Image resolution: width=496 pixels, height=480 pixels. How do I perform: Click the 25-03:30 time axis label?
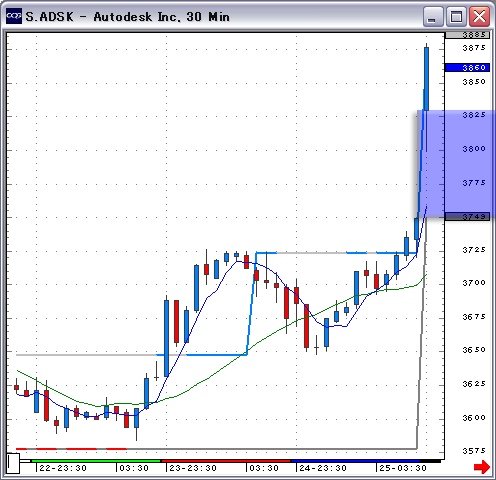coord(403,468)
